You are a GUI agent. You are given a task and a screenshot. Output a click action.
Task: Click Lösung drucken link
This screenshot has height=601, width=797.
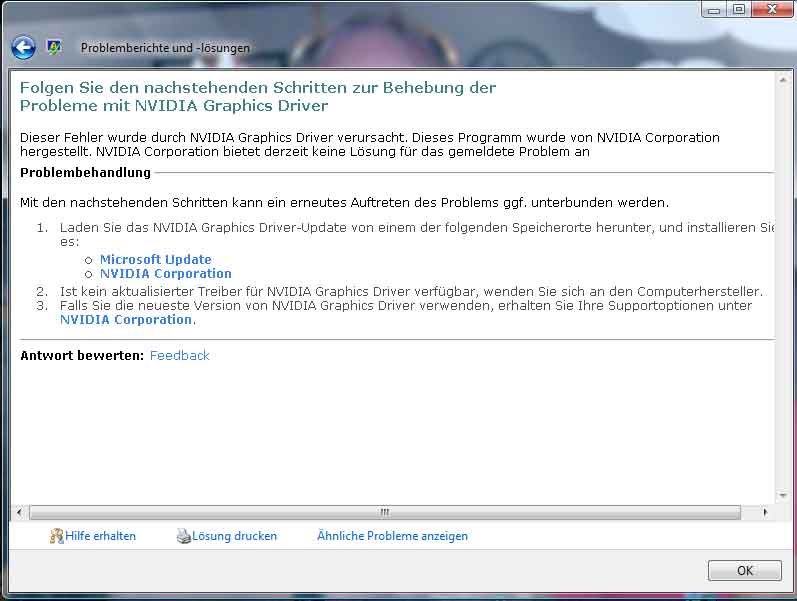click(234, 536)
